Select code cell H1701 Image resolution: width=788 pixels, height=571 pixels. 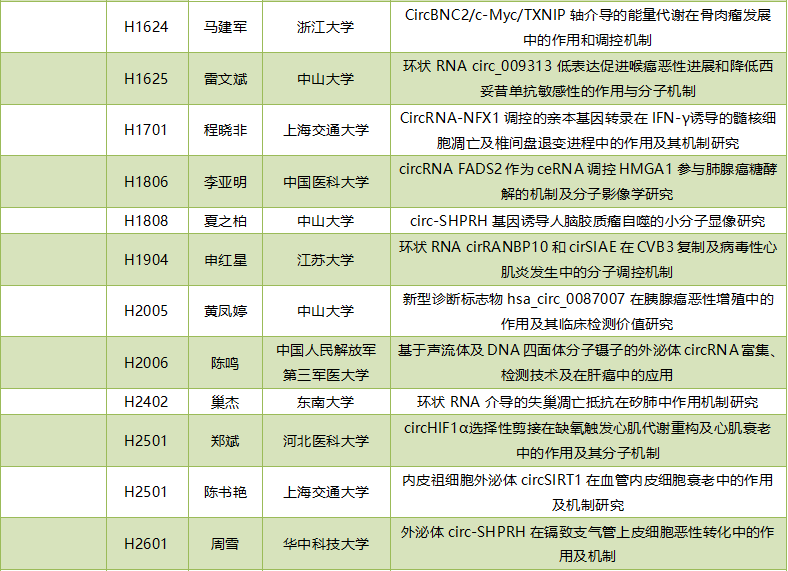pyautogui.click(x=146, y=130)
